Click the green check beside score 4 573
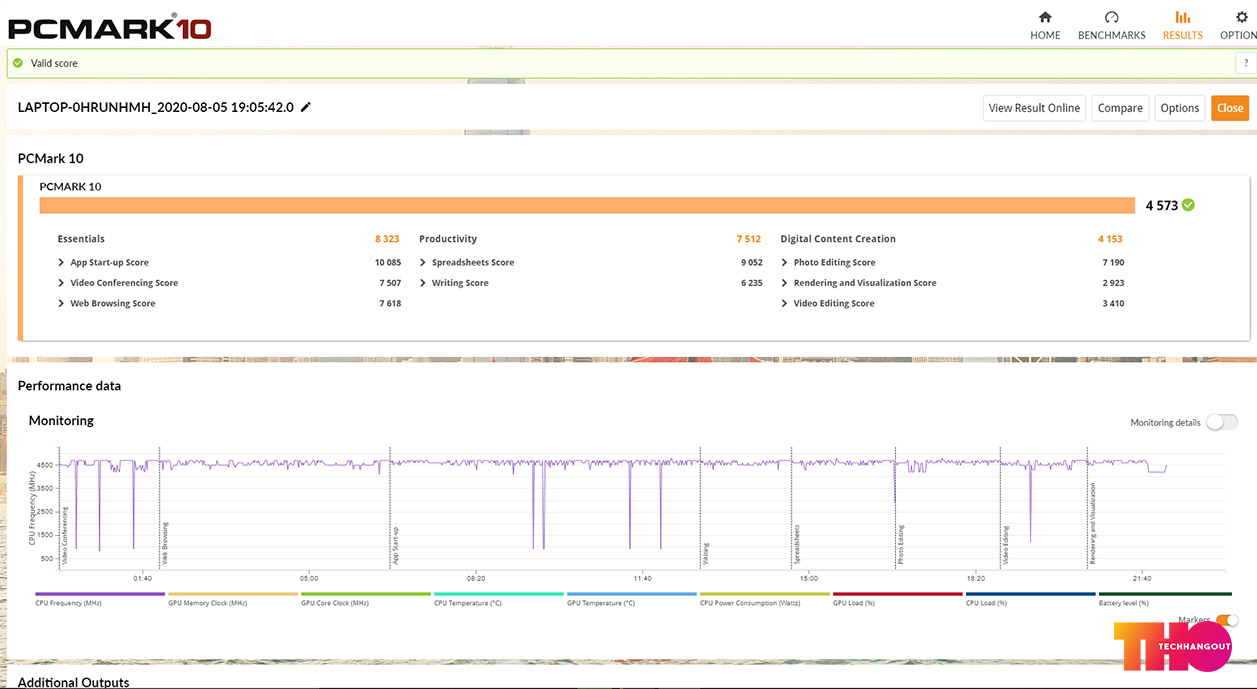 pos(1188,205)
